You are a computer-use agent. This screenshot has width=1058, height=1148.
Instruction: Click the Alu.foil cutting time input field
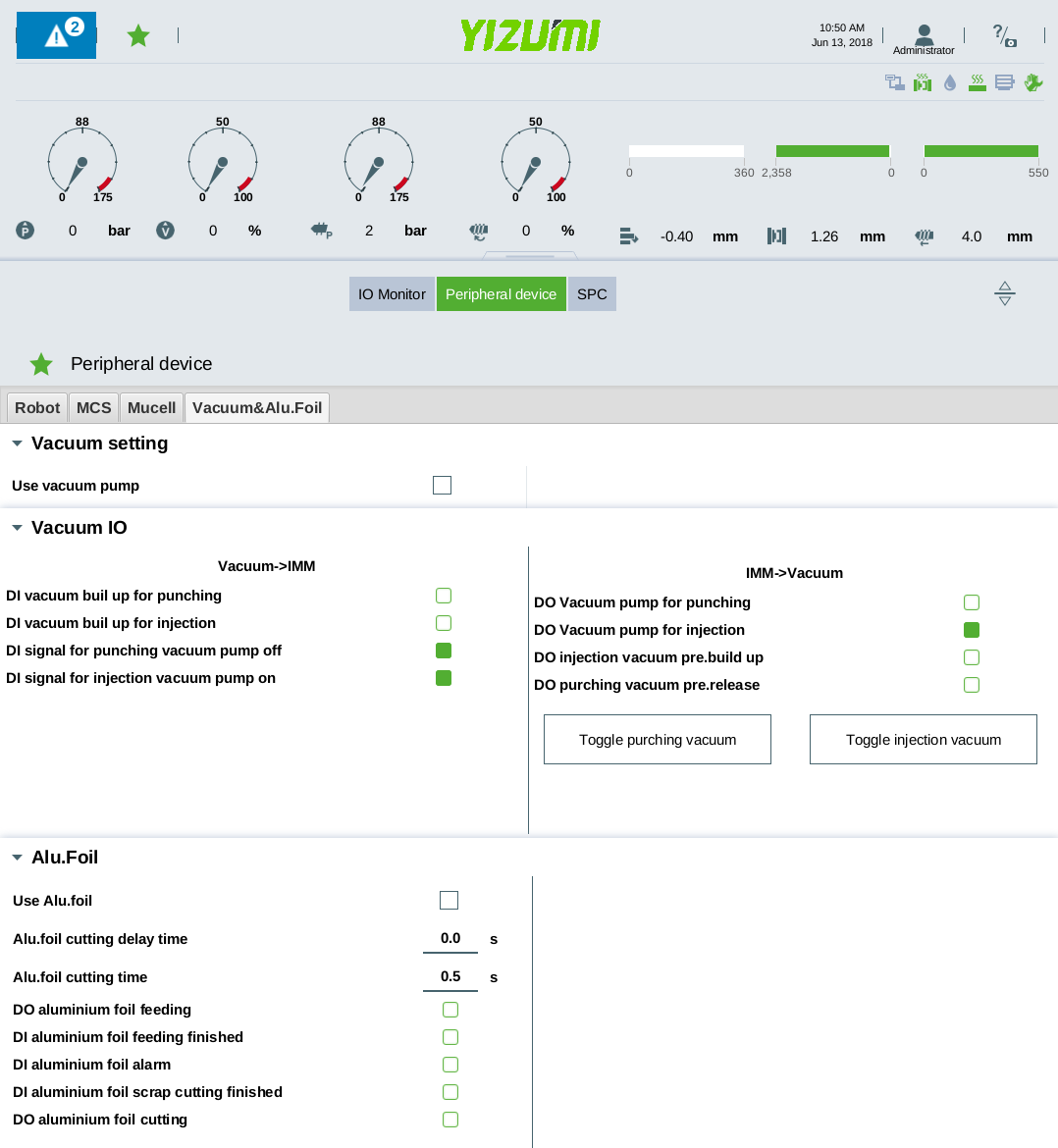coord(450,977)
